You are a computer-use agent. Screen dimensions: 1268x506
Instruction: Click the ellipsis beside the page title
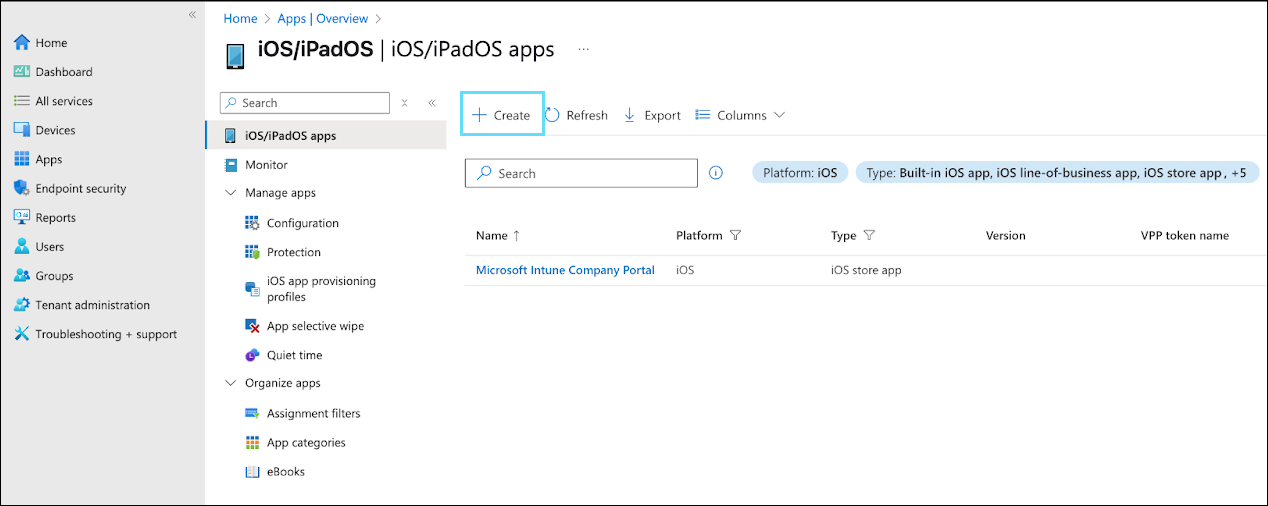coord(584,48)
